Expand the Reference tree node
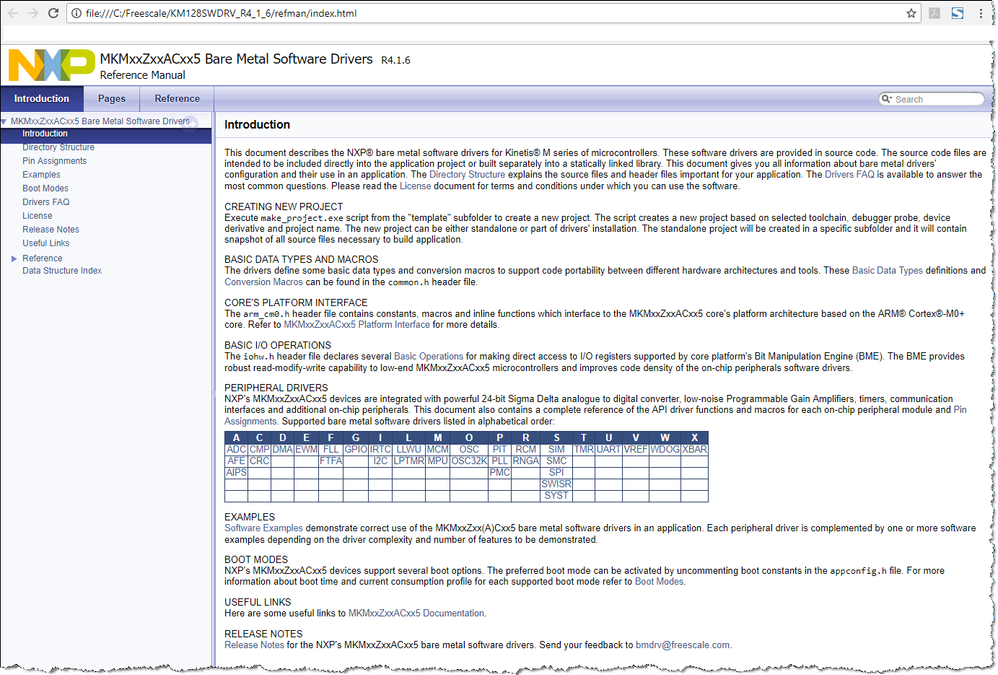 point(14,258)
